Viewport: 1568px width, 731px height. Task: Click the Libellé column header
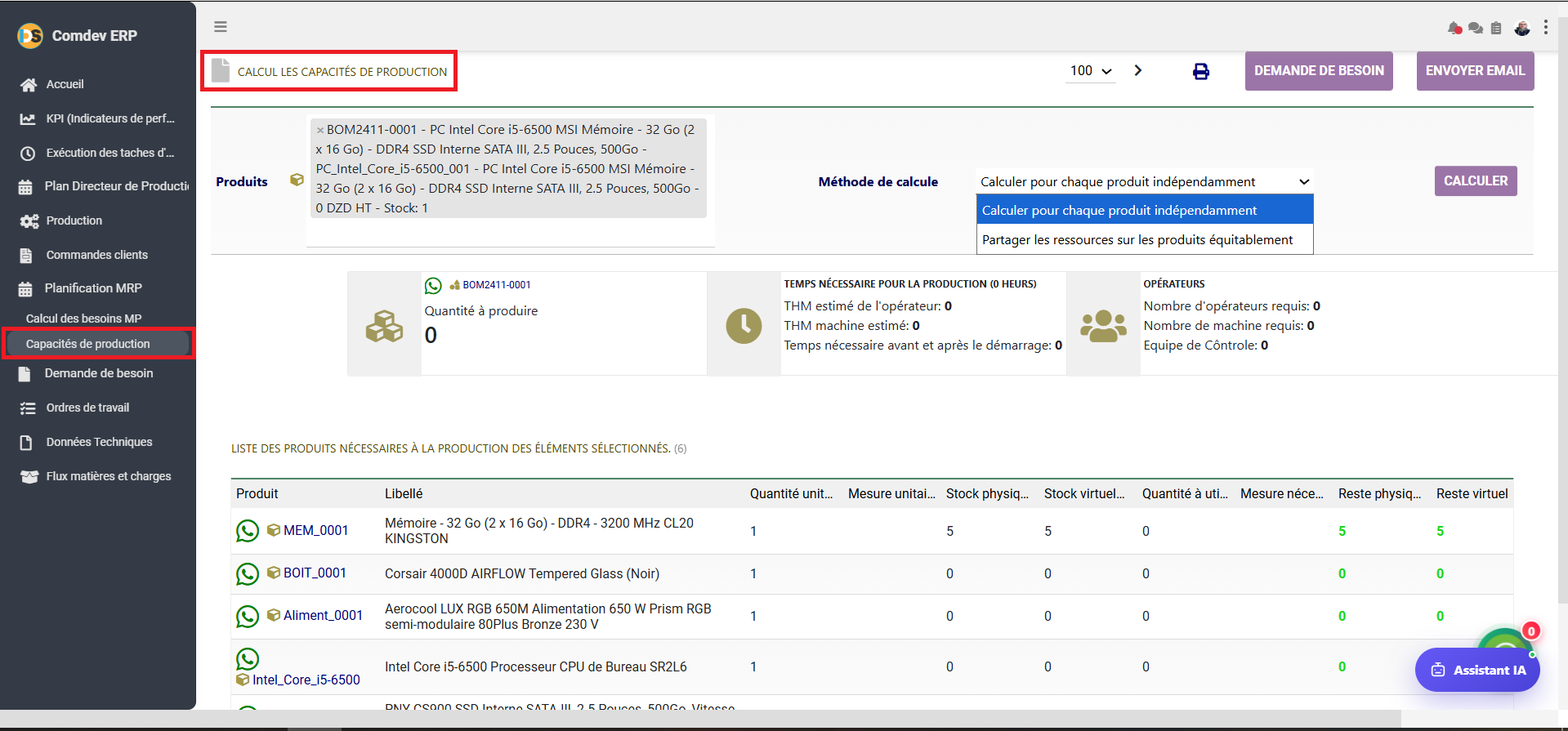(404, 494)
